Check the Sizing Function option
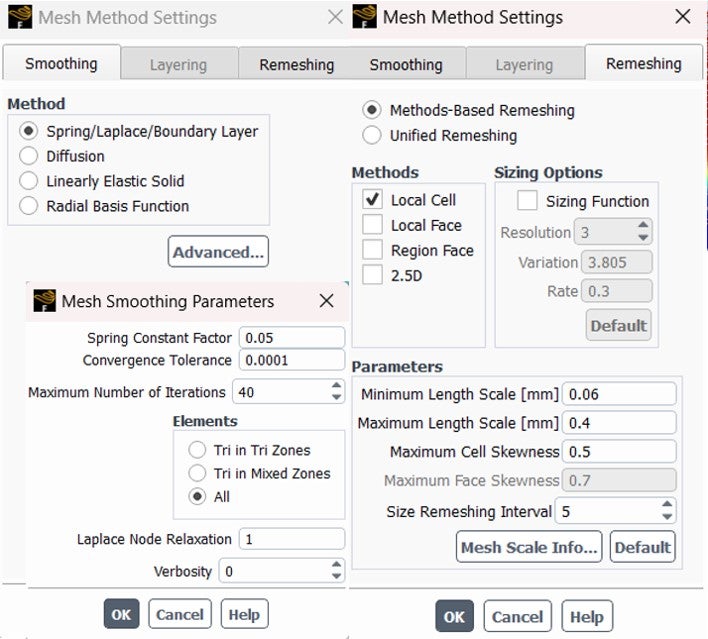708x639 pixels. [x=527, y=201]
